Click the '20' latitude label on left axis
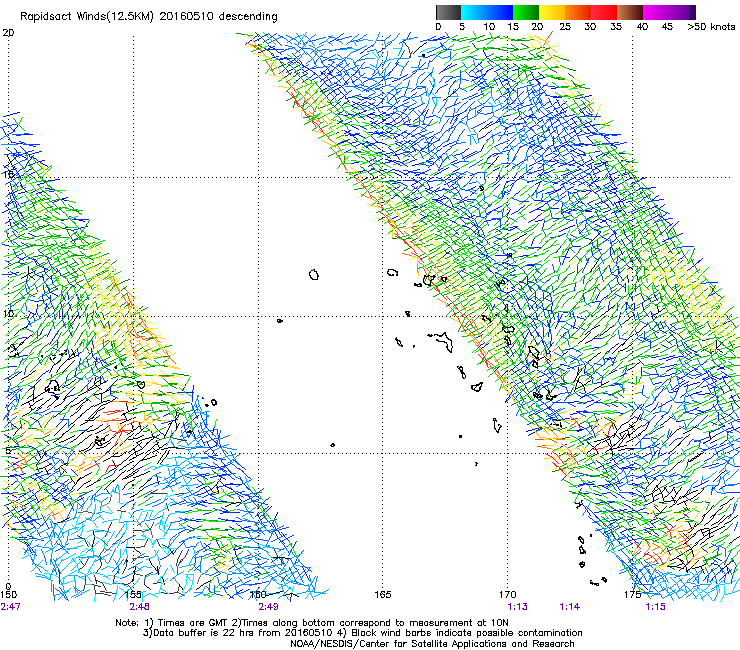Image resolution: width=740 pixels, height=650 pixels. pos(8,33)
